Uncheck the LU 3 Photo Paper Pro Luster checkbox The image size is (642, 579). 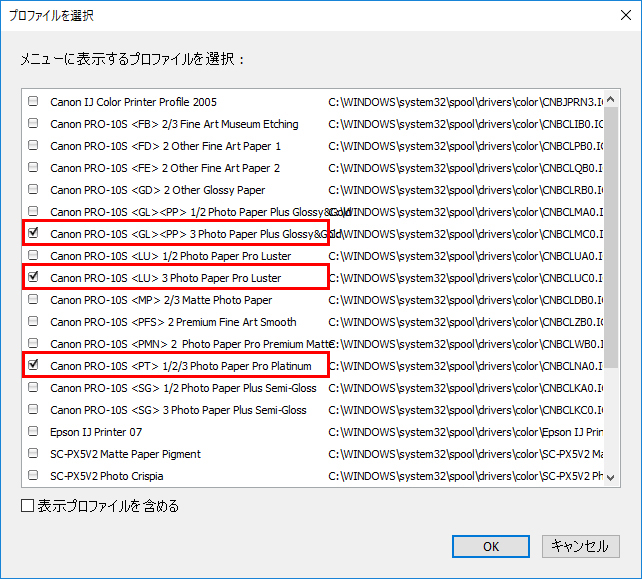[33, 277]
